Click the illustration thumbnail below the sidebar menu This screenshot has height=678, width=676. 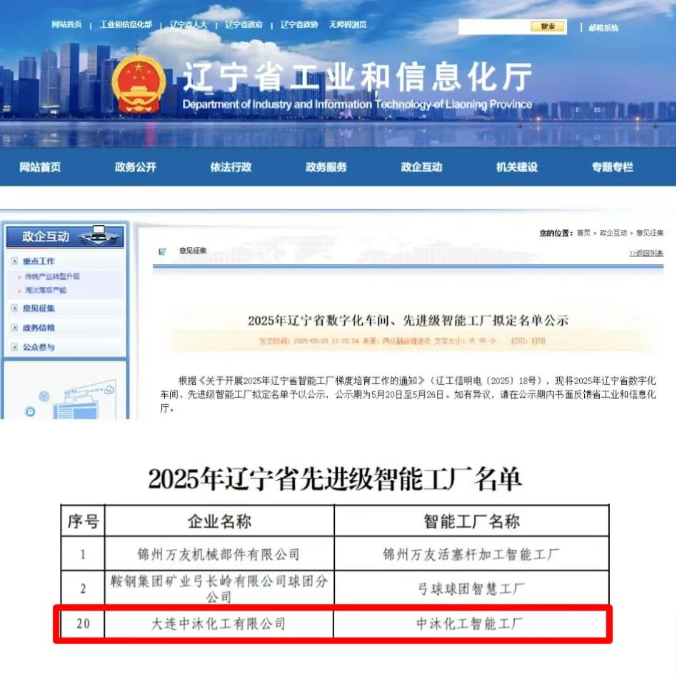[66, 390]
